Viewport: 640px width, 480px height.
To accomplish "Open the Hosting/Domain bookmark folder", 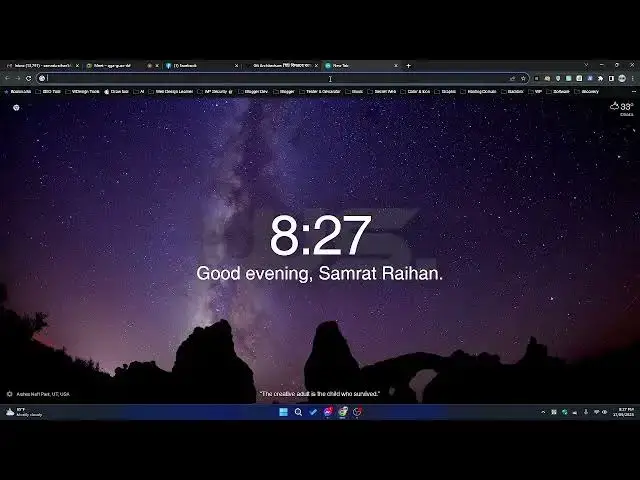I will pos(478,91).
